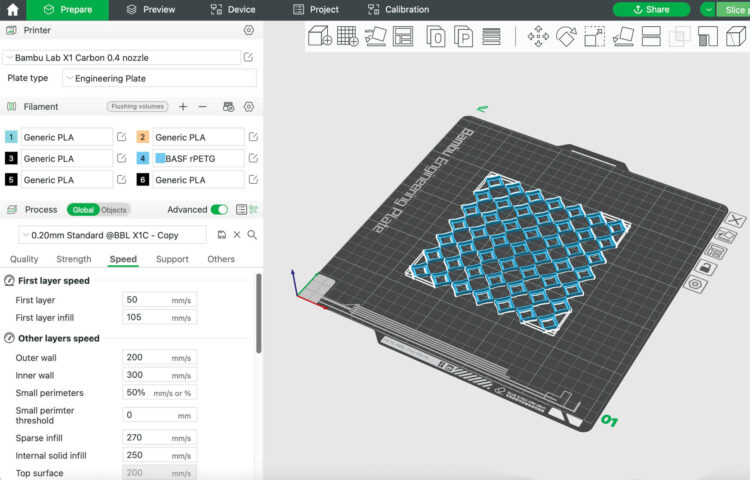Screen dimensions: 750x480
Task: Switch to the Preview tab
Action: 150,9
